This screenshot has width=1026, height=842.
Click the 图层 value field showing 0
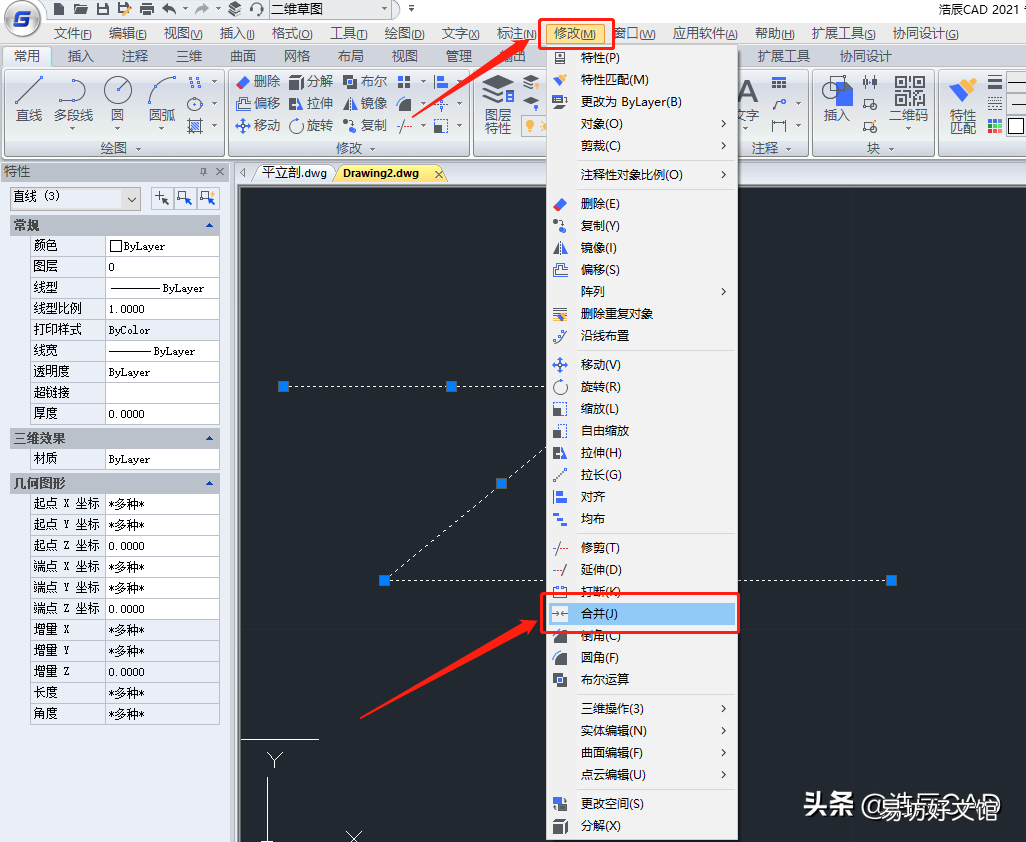tap(162, 267)
